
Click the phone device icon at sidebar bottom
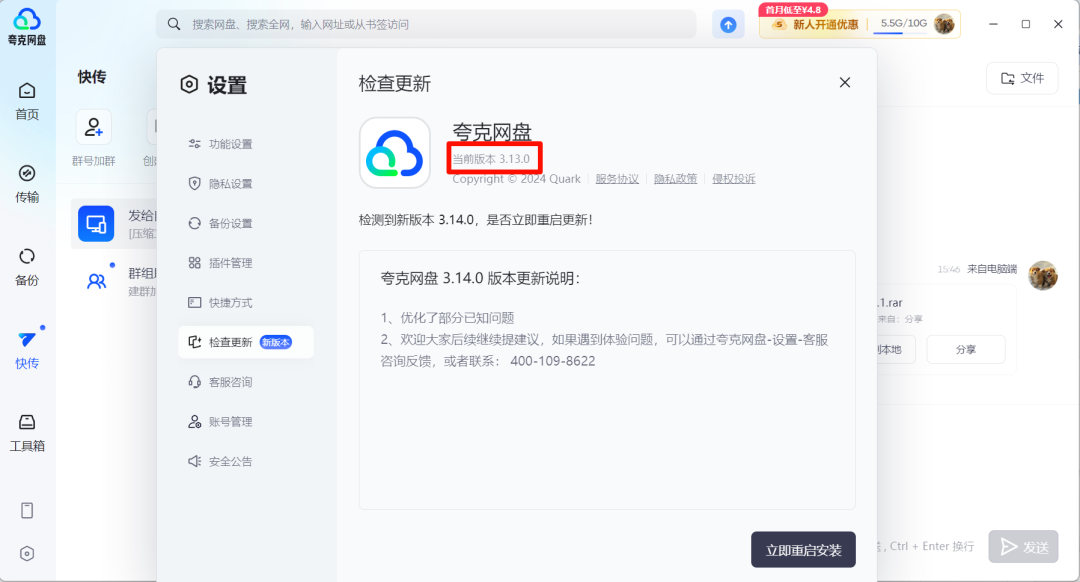tap(27, 510)
